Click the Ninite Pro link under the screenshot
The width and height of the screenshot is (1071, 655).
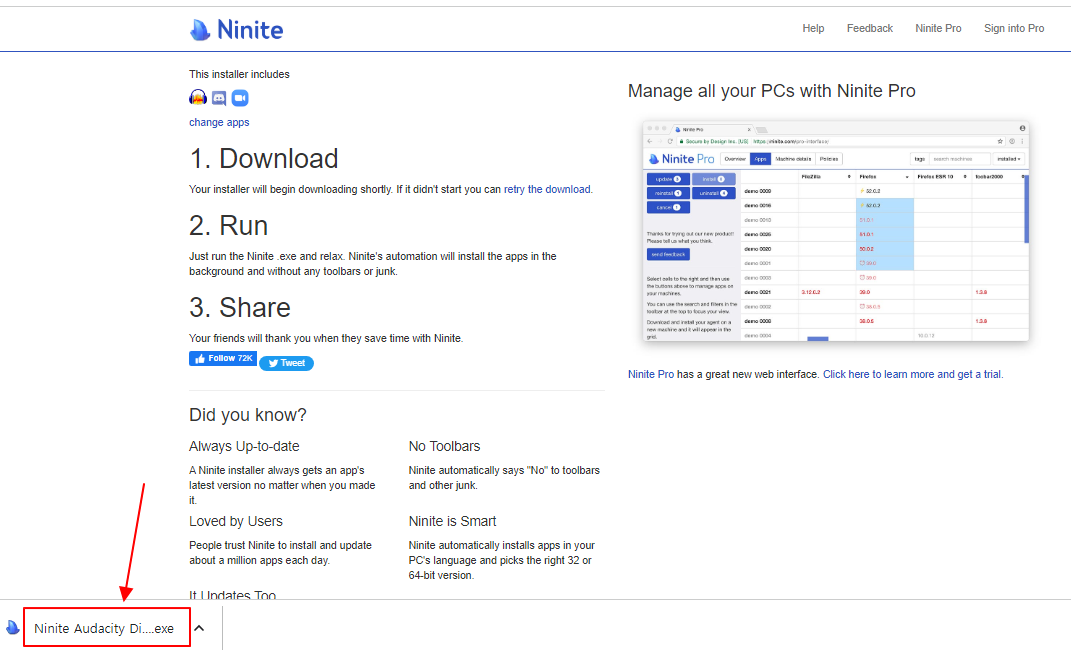650,374
